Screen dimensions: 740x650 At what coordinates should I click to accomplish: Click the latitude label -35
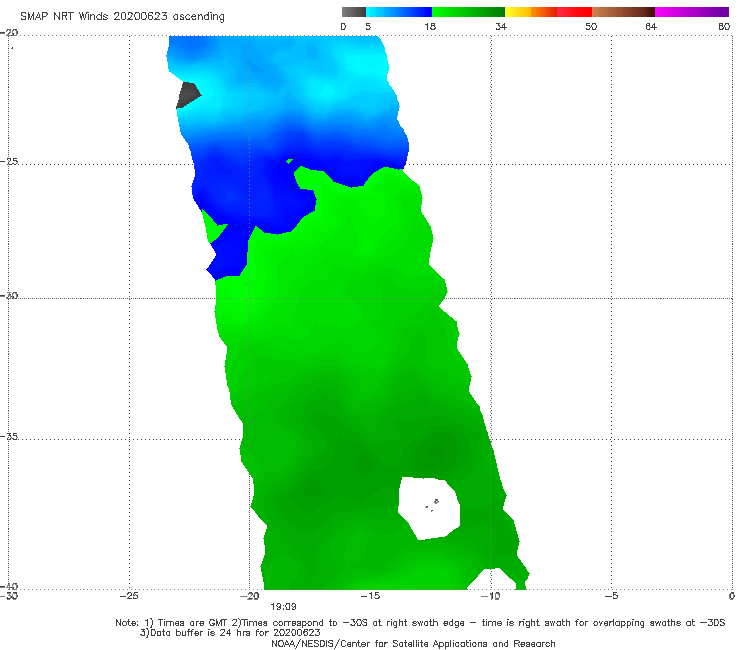(9, 436)
